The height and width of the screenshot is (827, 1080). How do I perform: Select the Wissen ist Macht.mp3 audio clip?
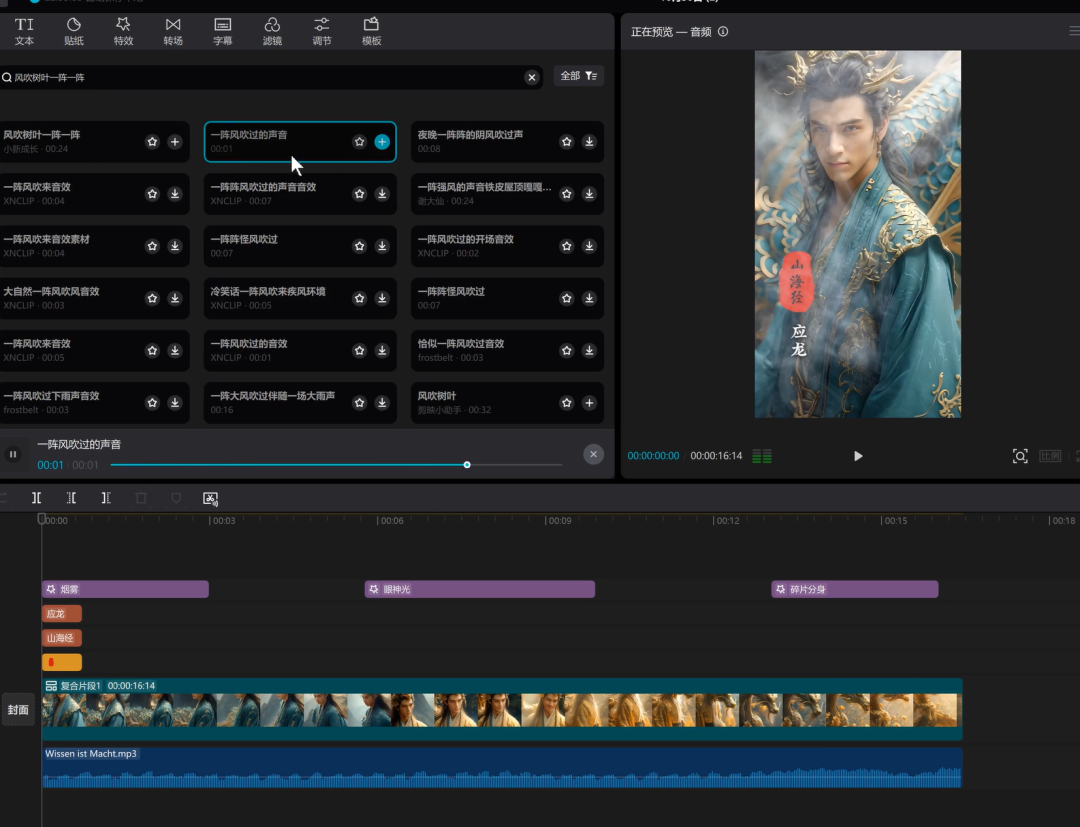point(502,767)
